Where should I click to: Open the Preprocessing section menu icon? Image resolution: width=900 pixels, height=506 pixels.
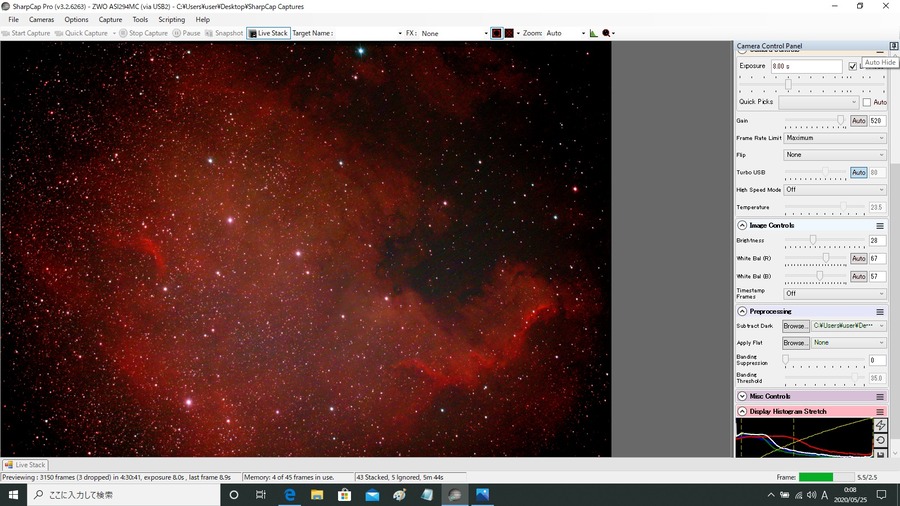click(x=879, y=312)
